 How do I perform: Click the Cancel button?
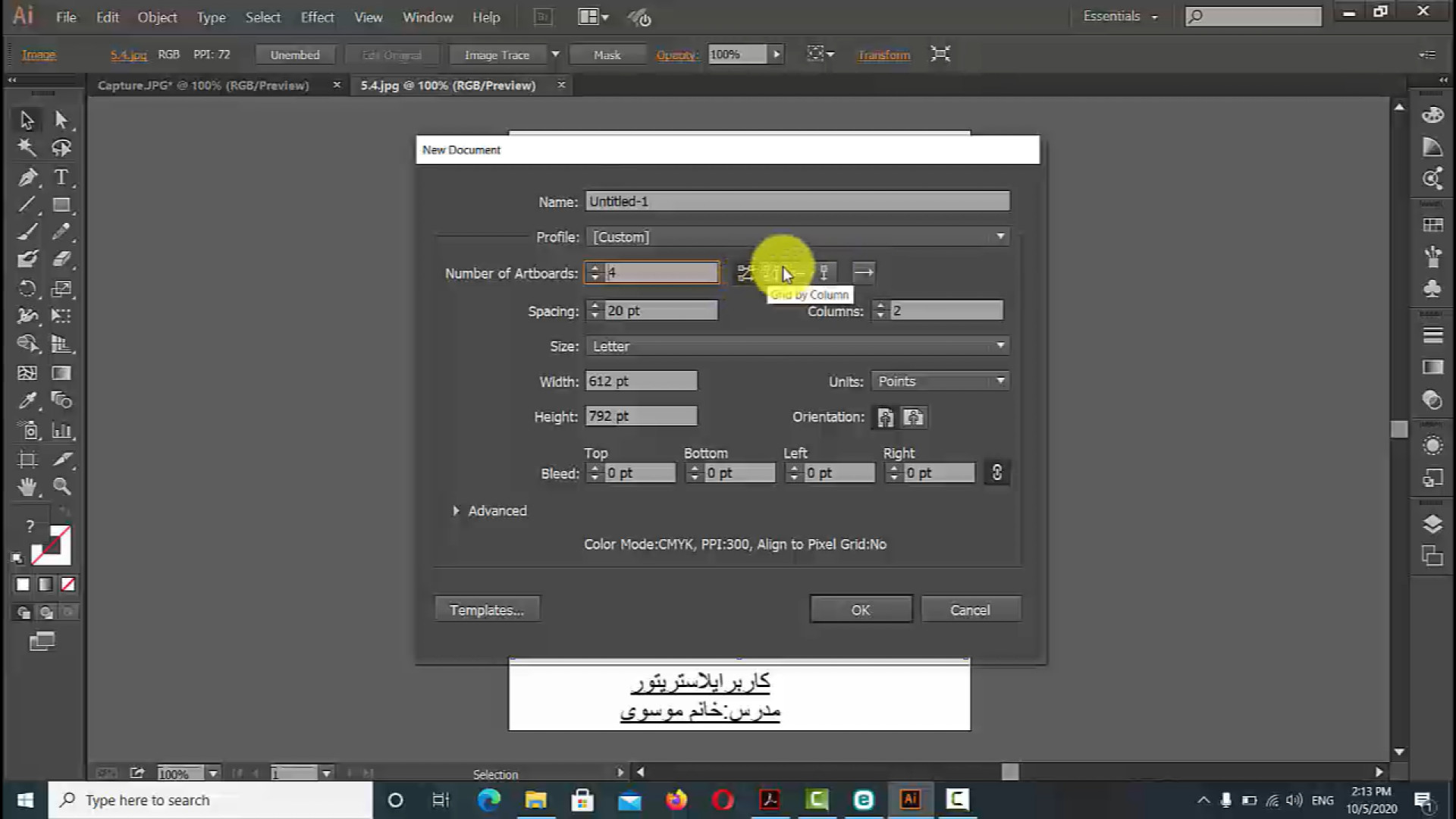tap(971, 610)
